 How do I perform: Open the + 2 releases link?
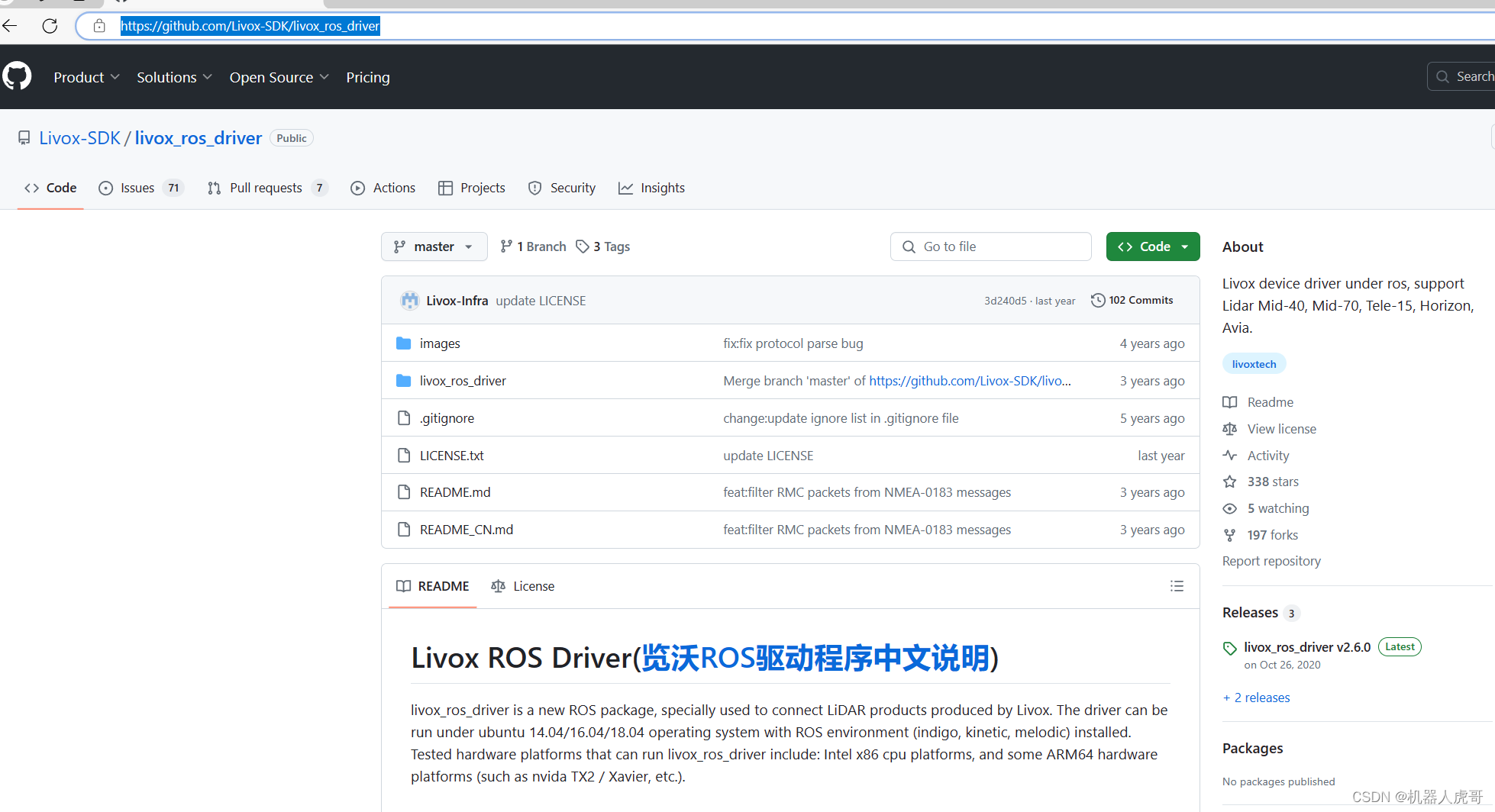1256,698
